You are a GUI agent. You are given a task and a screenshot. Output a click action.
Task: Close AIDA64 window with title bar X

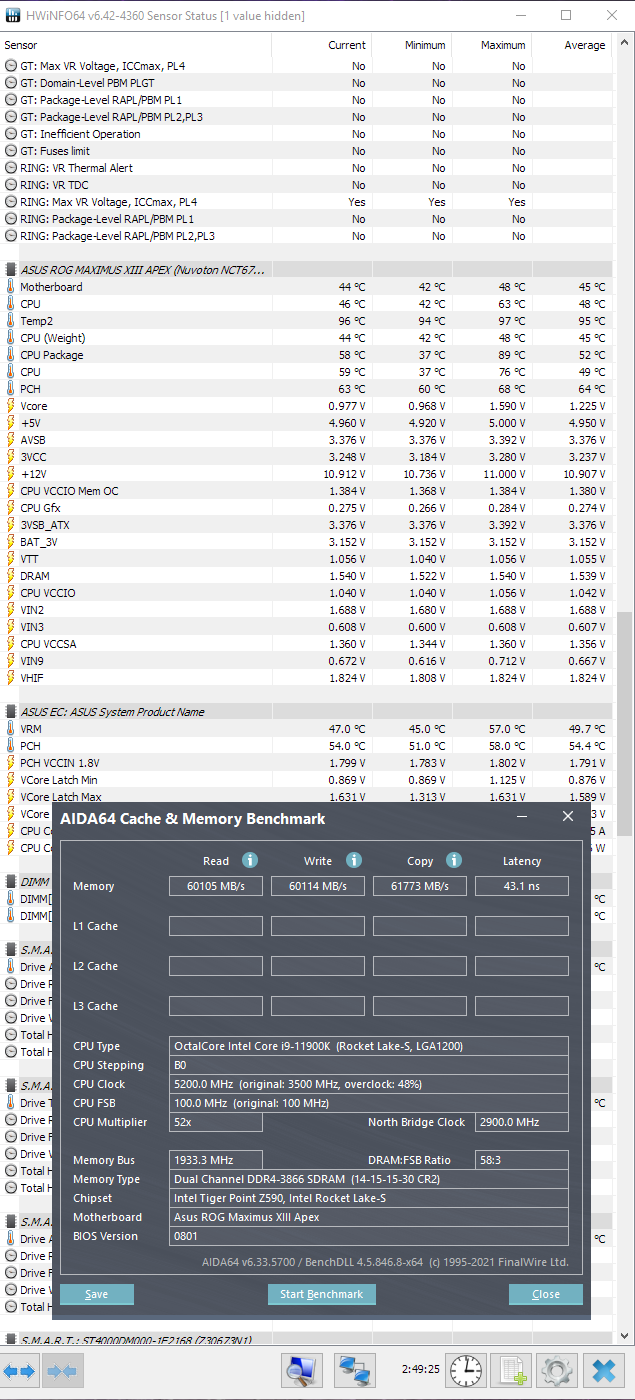[x=568, y=817]
